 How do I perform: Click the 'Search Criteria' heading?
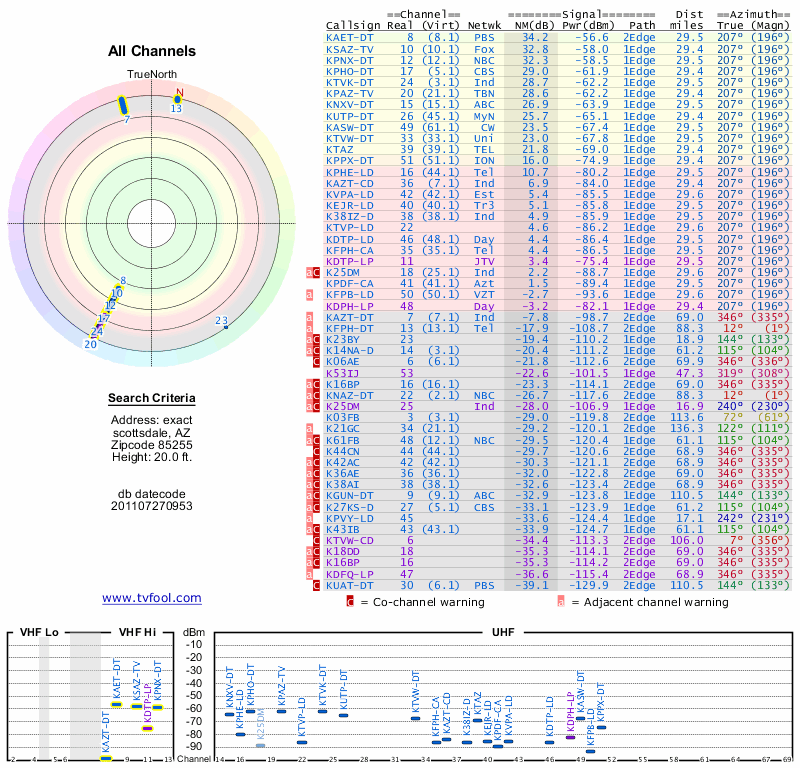pos(152,398)
